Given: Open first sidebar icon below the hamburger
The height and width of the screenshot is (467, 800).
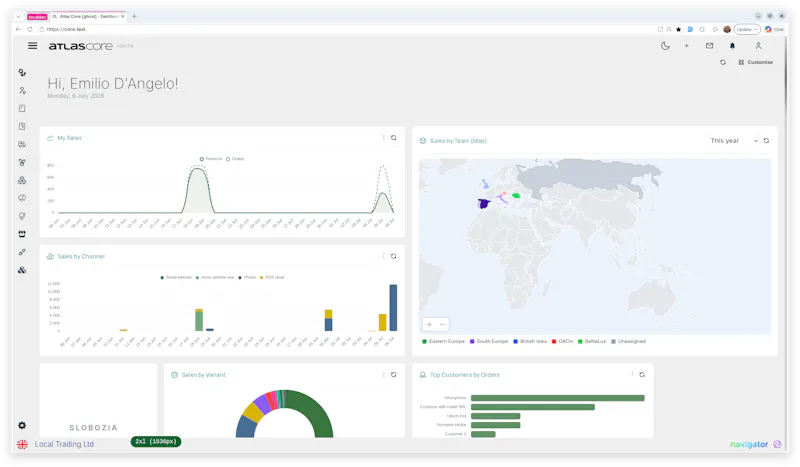Looking at the screenshot, I should point(22,72).
